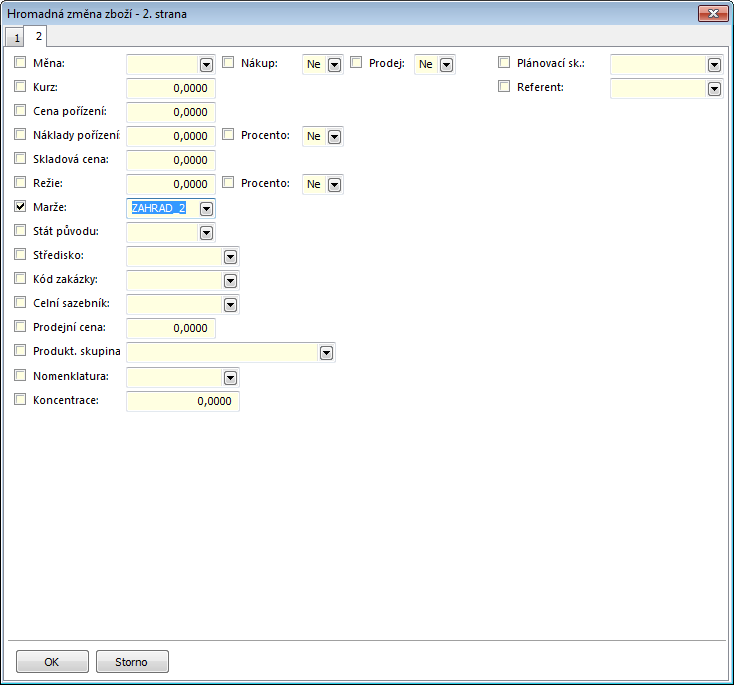Click the Cena pořízení value field
Screen dimensions: 734x685
pyautogui.click(x=171, y=112)
